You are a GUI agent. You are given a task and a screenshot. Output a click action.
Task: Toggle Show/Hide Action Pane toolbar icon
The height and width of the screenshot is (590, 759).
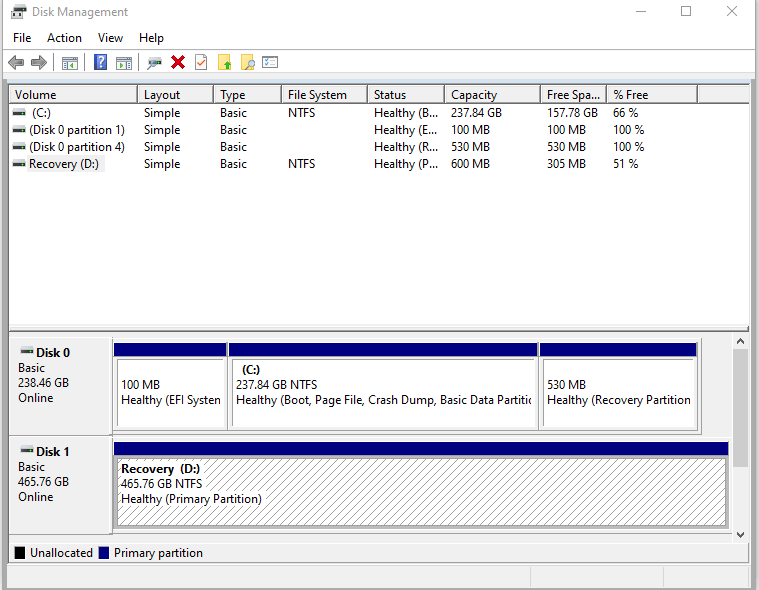[x=124, y=63]
